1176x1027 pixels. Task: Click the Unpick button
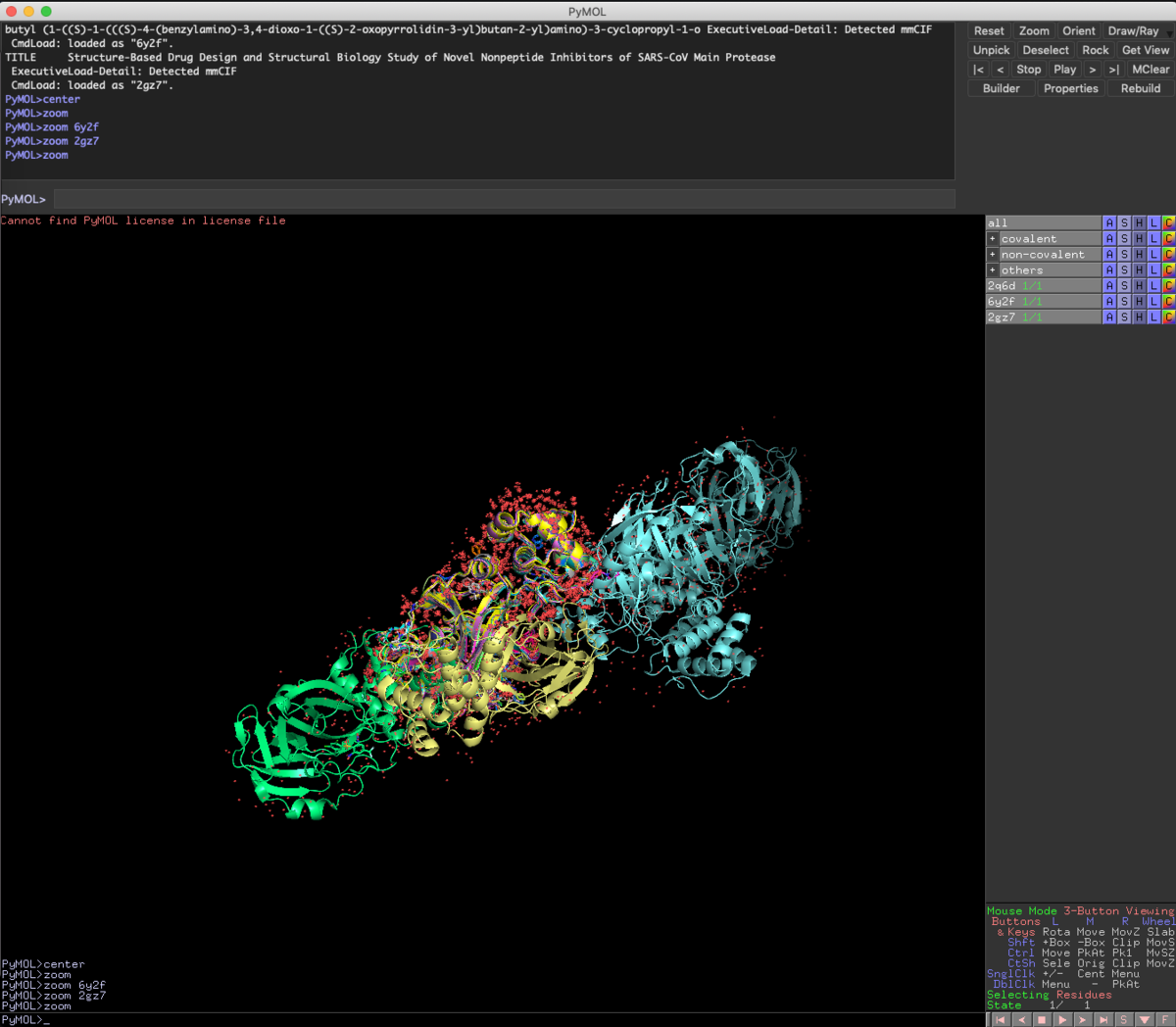click(991, 50)
